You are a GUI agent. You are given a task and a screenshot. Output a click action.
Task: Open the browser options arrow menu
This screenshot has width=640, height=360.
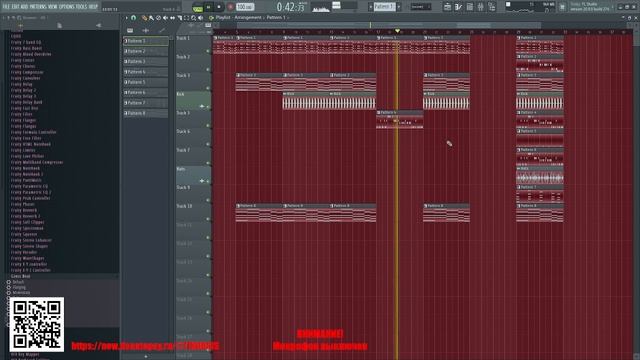pos(4,18)
